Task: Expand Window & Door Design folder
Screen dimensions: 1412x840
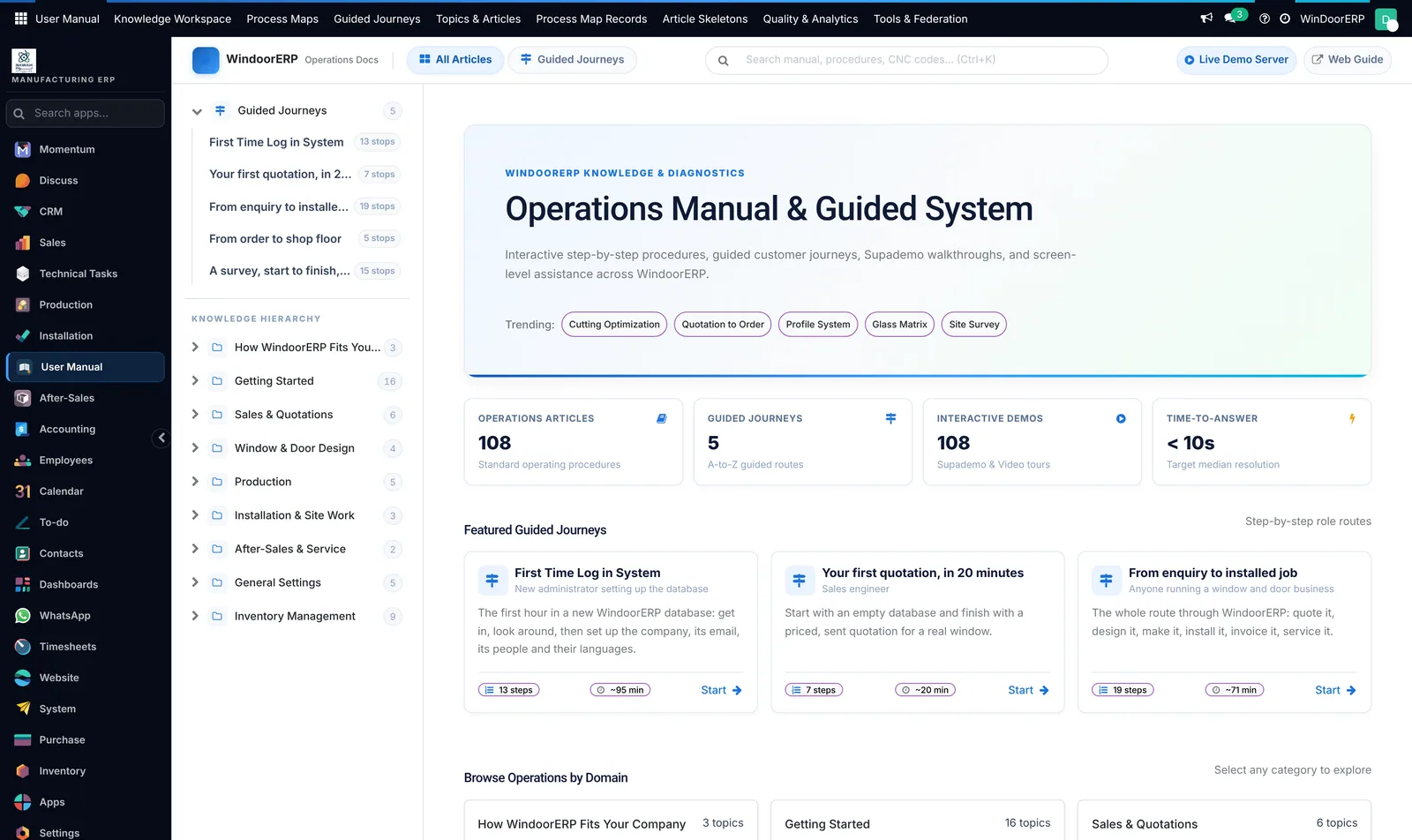Action: (x=195, y=448)
